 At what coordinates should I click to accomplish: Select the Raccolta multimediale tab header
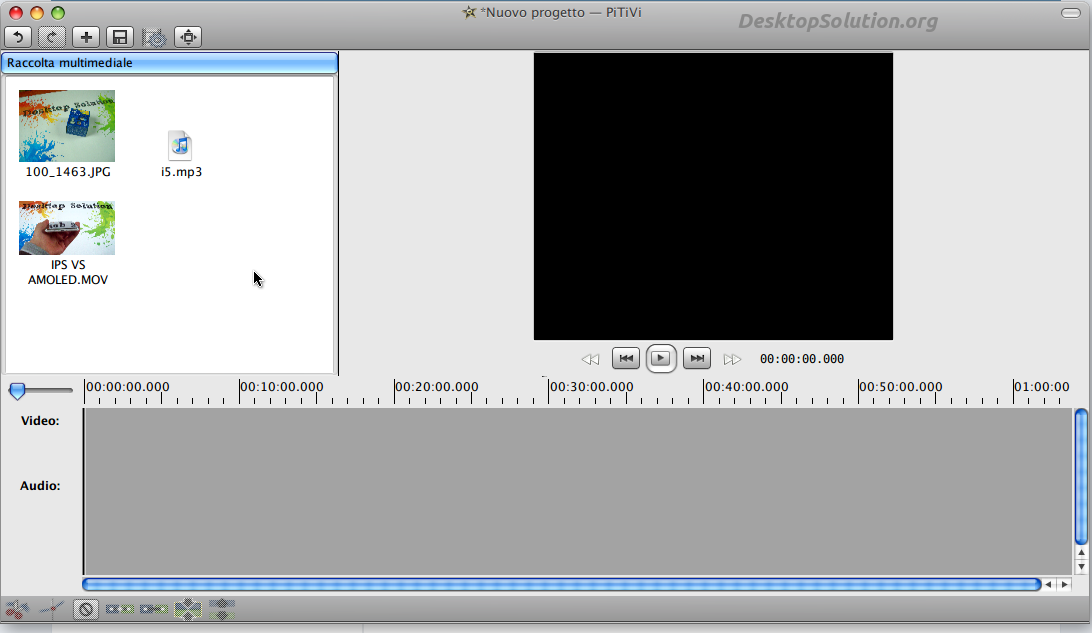169,63
